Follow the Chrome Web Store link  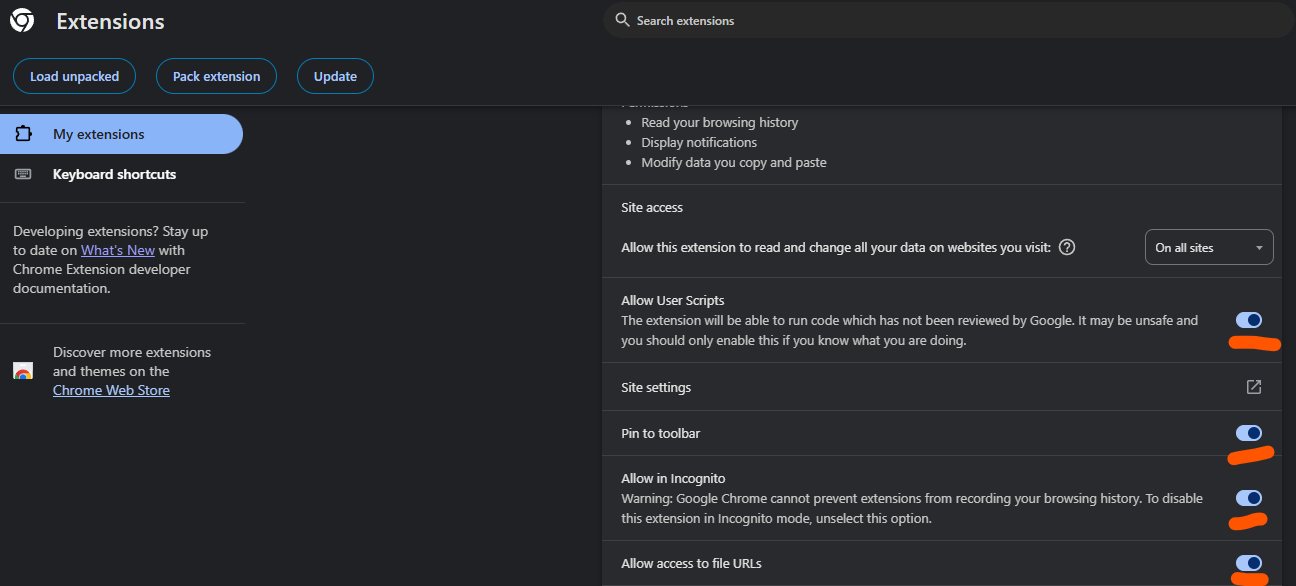tap(111, 390)
